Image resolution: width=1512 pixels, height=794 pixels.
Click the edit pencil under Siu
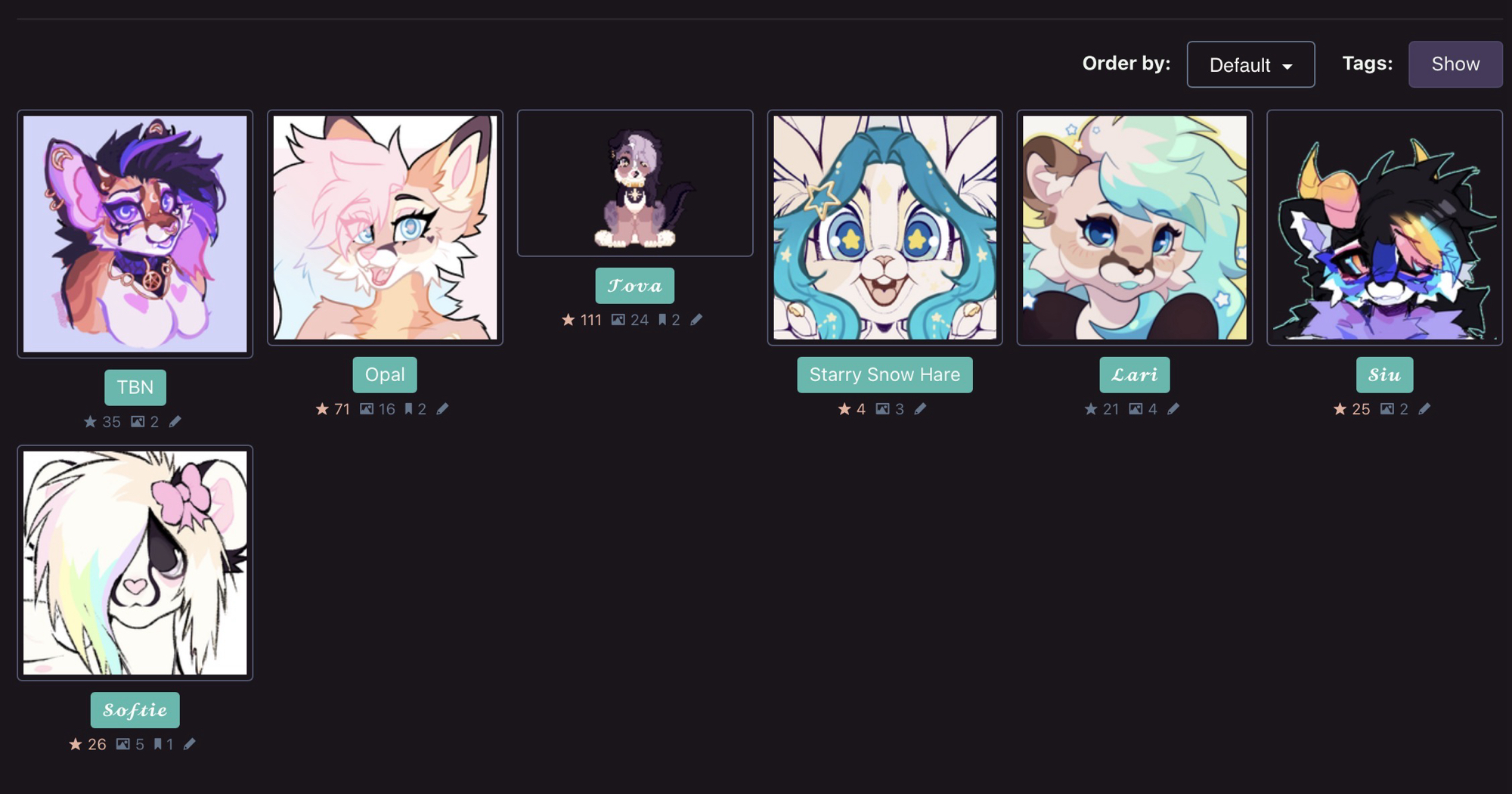1424,409
